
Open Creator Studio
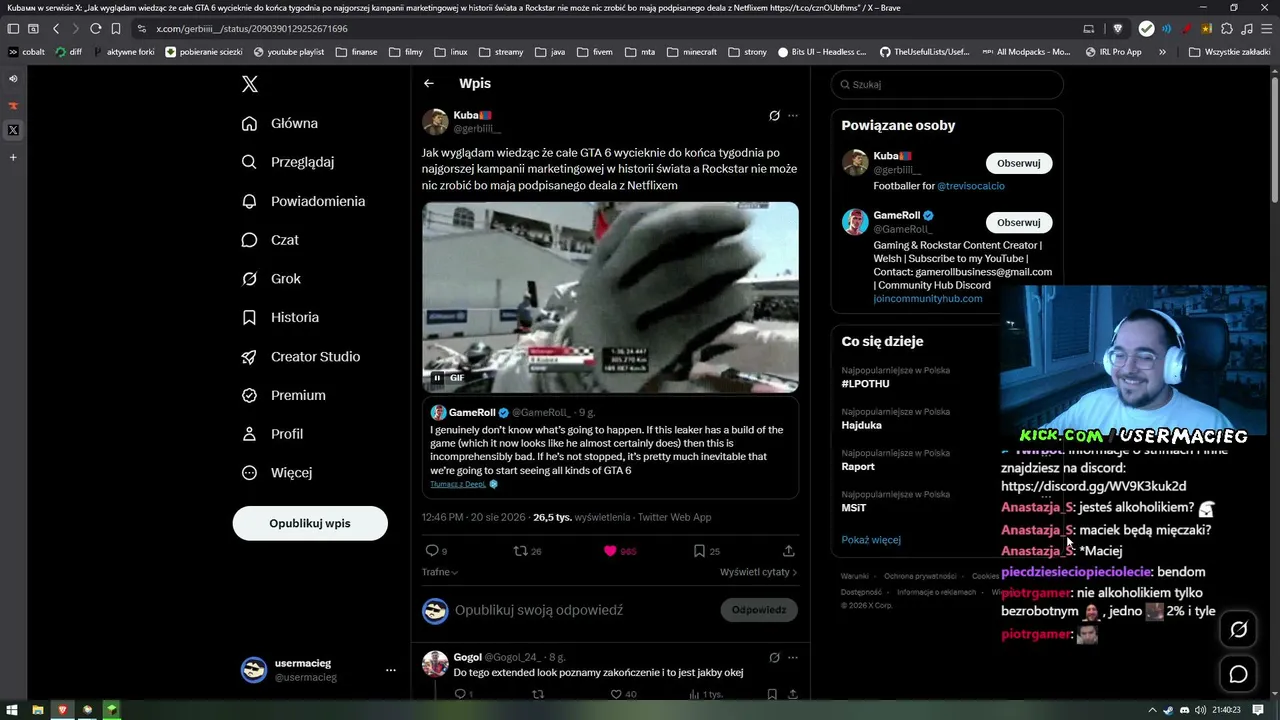[x=301, y=356]
